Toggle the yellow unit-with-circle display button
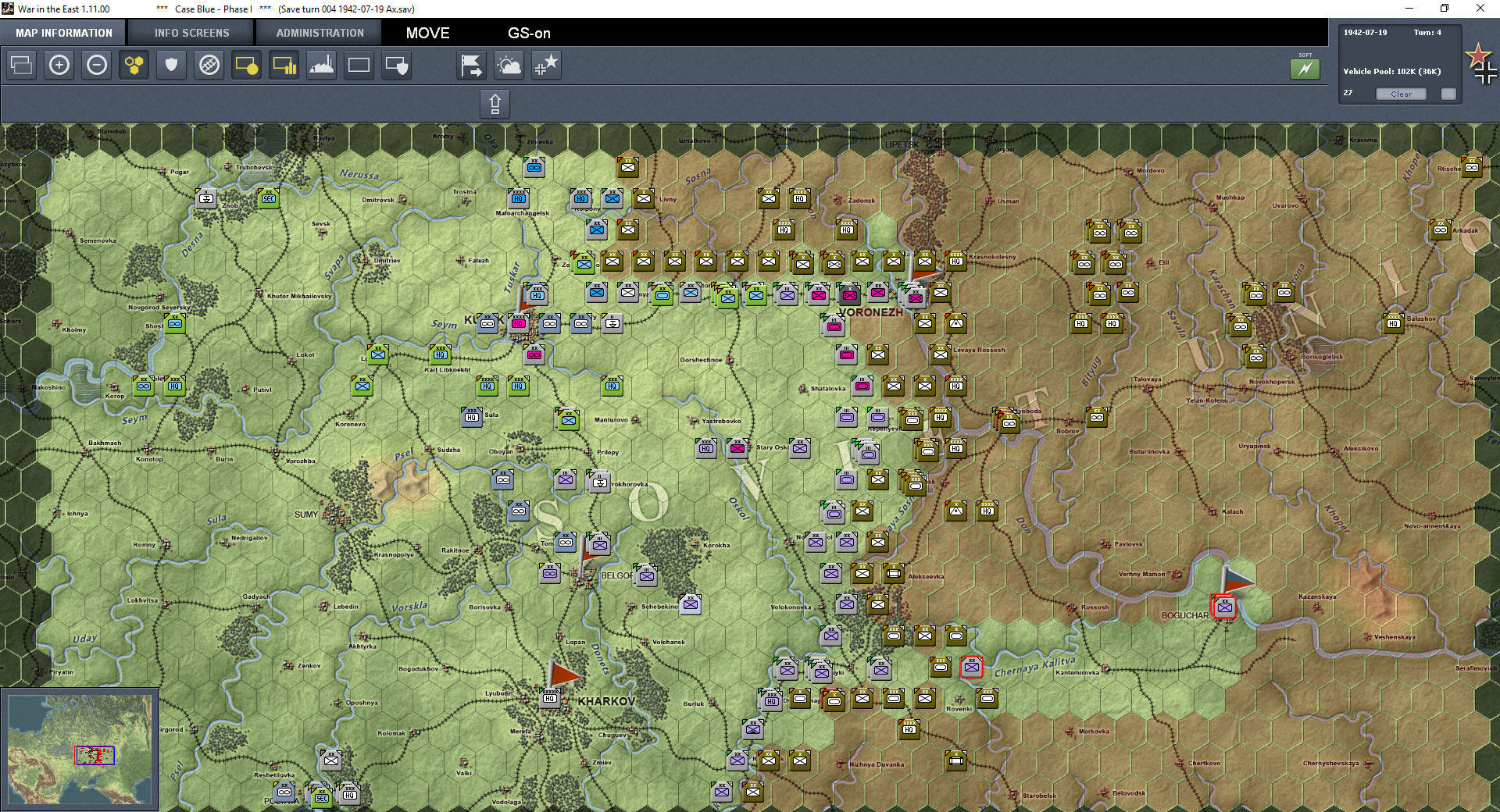Screen dimensions: 1500x812 [247, 65]
